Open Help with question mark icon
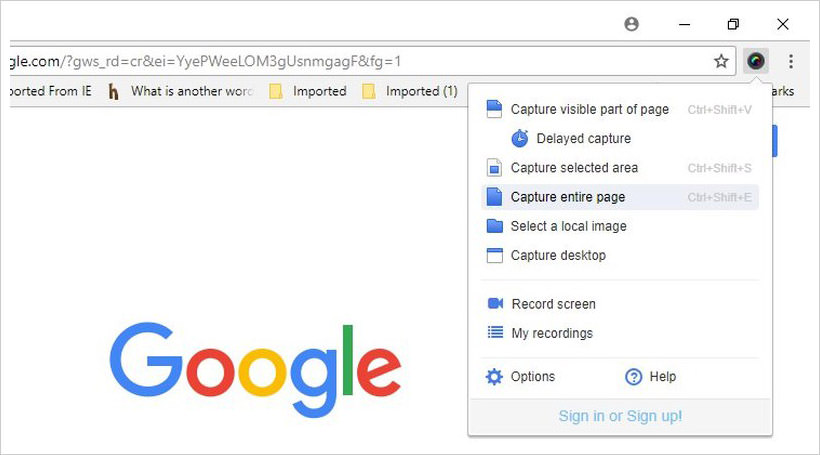The height and width of the screenshot is (455, 820). click(x=633, y=377)
